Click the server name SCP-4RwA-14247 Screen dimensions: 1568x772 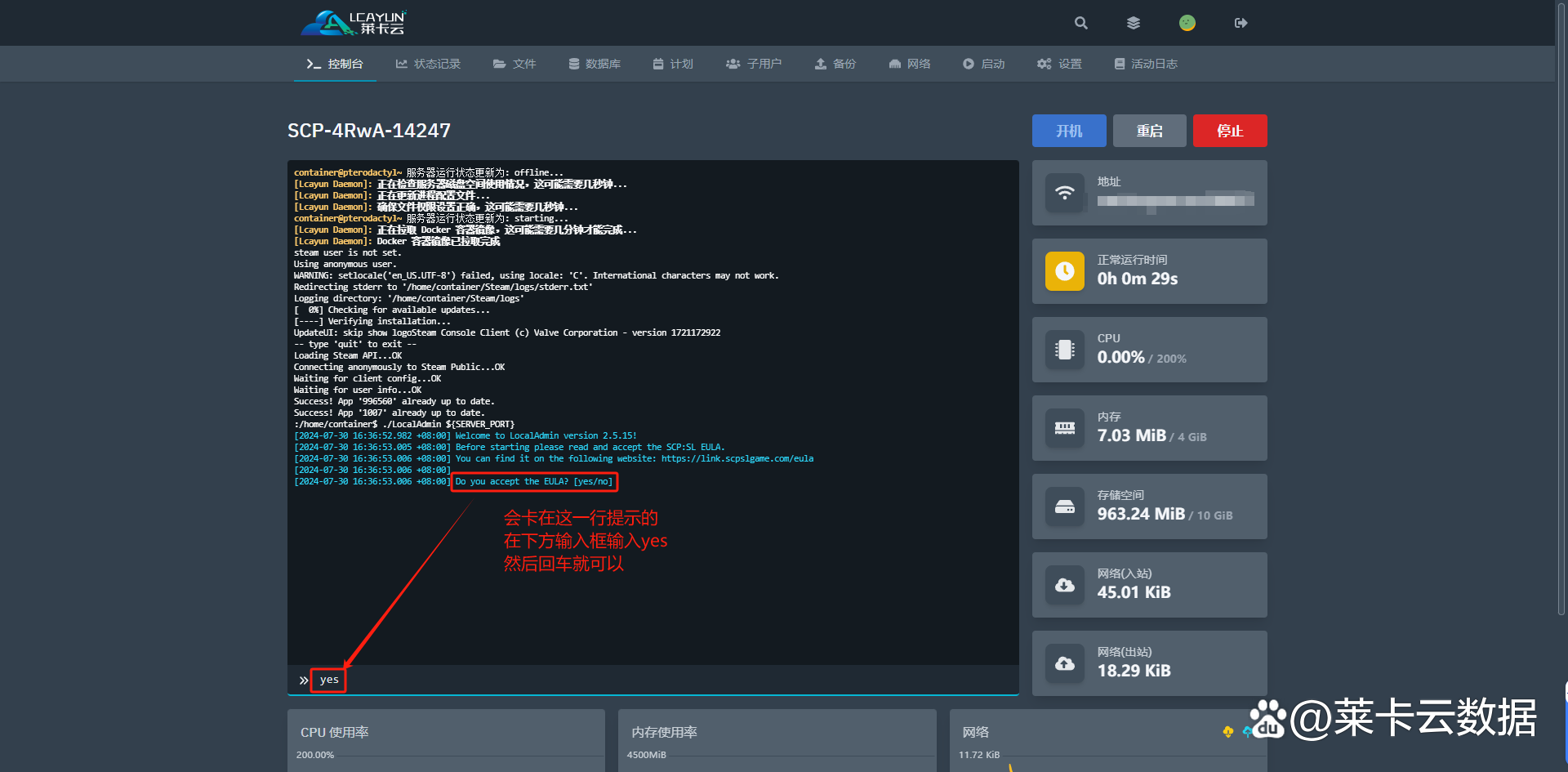coord(369,131)
